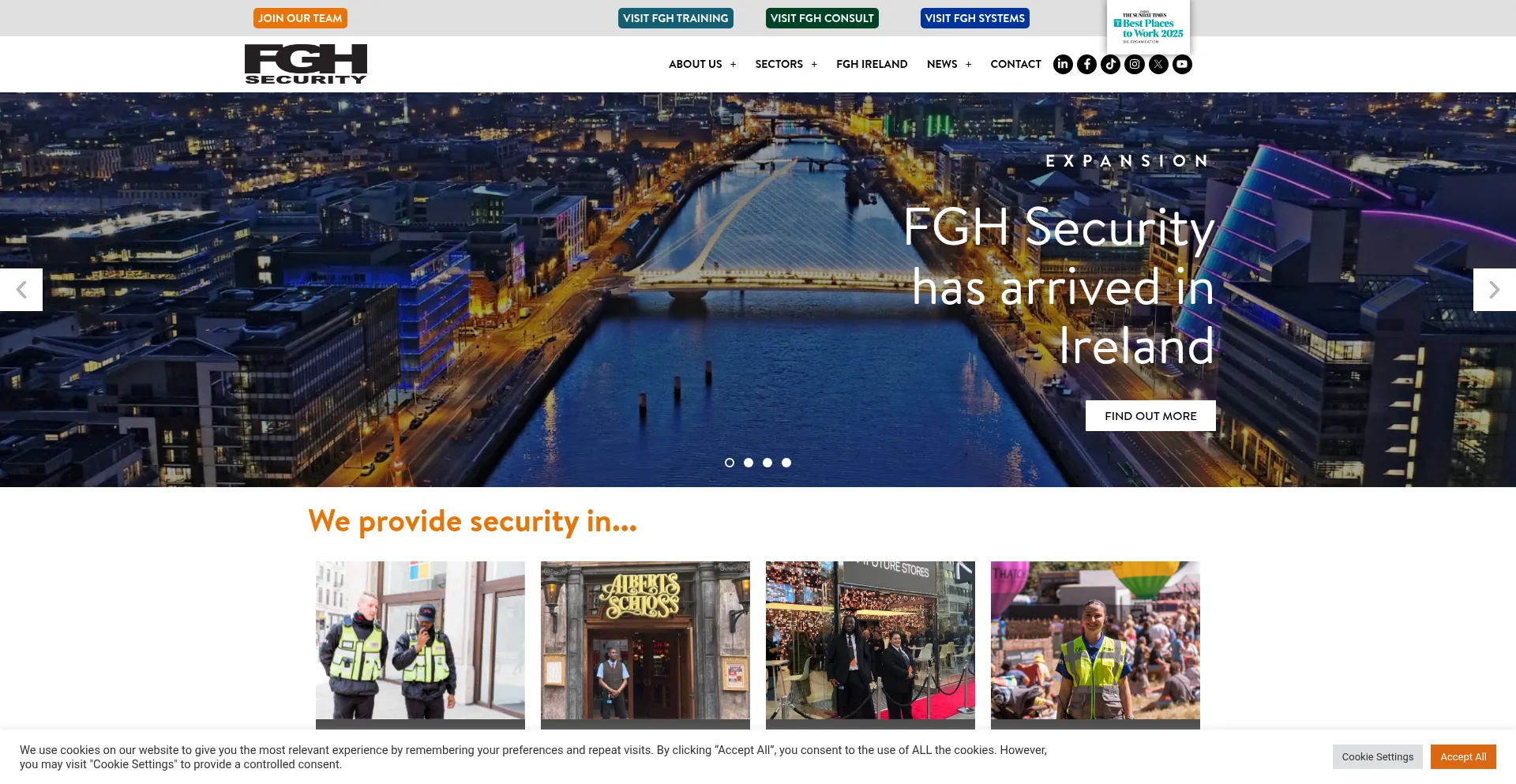Image resolution: width=1516 pixels, height=784 pixels.
Task: Open the security officers with radios thumbnail
Action: (420, 640)
